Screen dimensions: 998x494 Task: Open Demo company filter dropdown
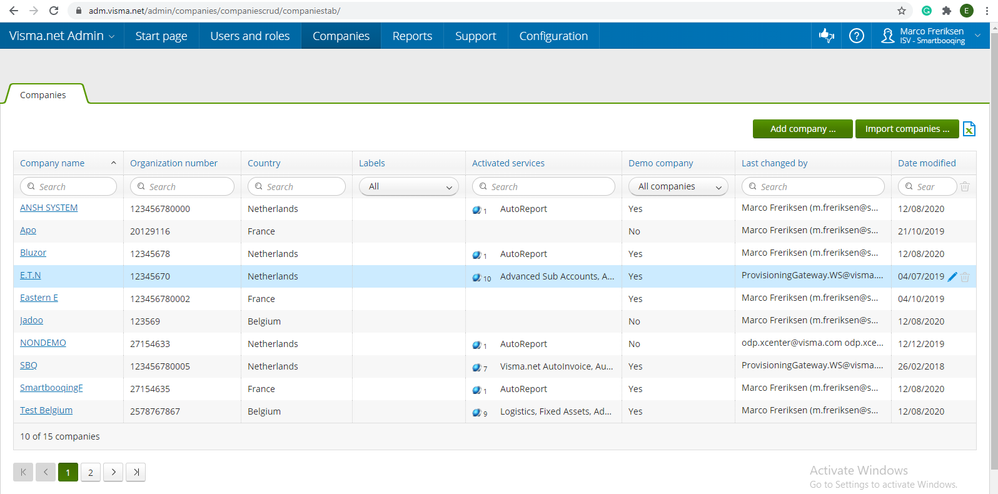(678, 187)
